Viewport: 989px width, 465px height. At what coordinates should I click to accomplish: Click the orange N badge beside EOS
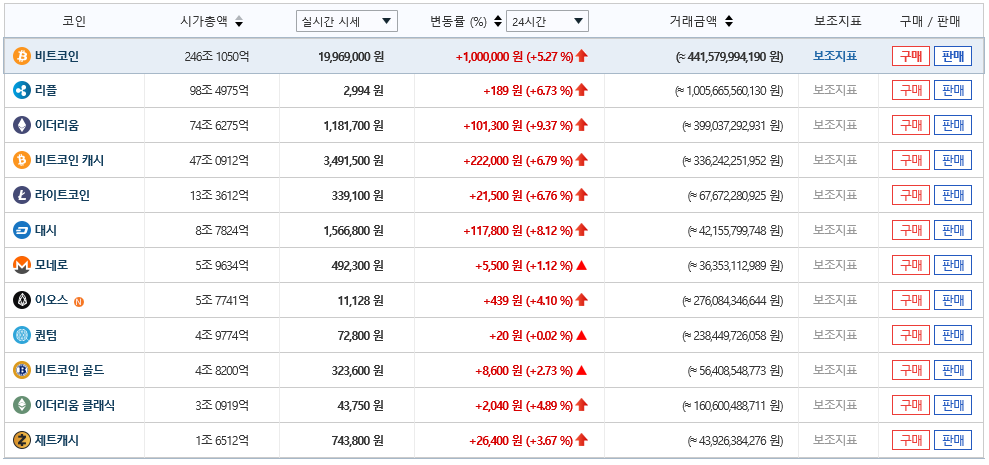coord(78,301)
